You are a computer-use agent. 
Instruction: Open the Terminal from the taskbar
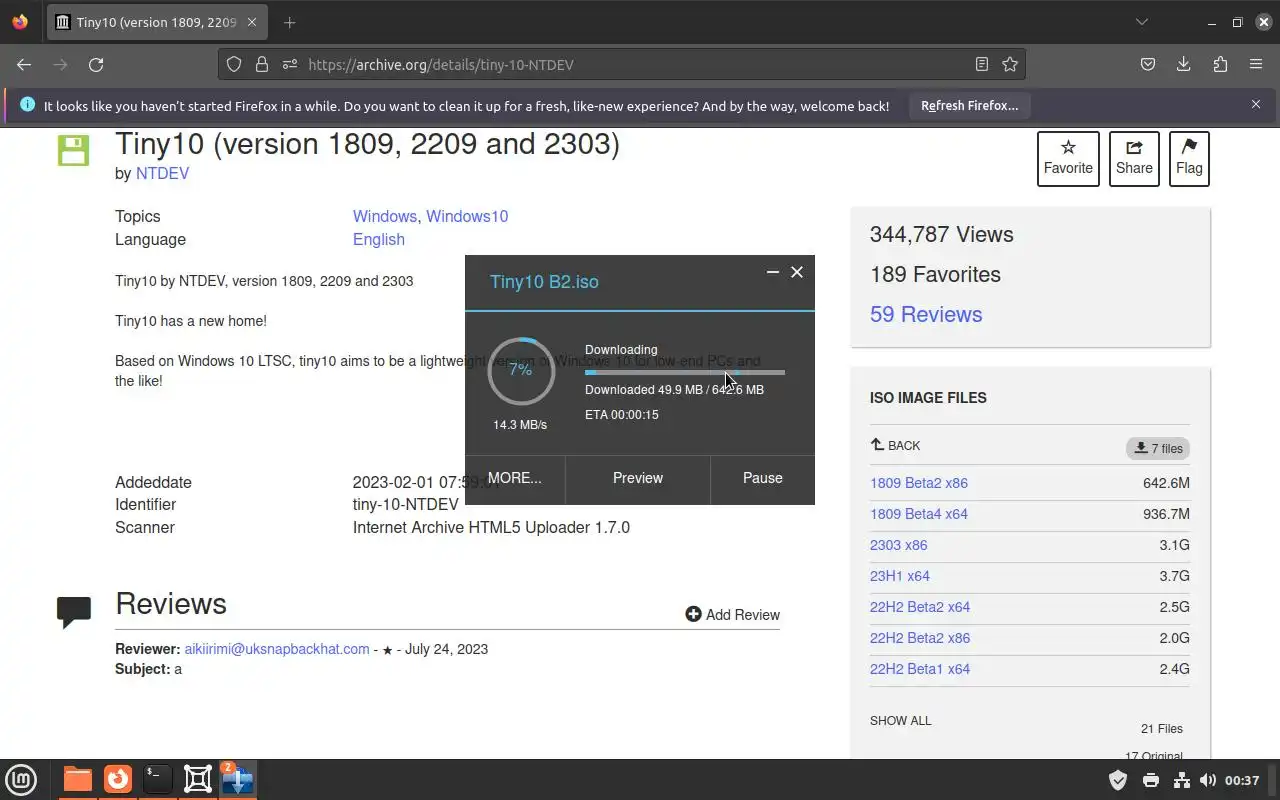click(x=157, y=779)
